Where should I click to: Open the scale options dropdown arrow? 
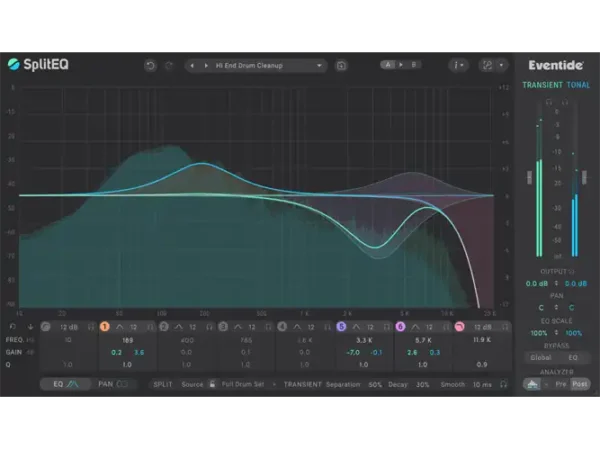[x=501, y=65]
